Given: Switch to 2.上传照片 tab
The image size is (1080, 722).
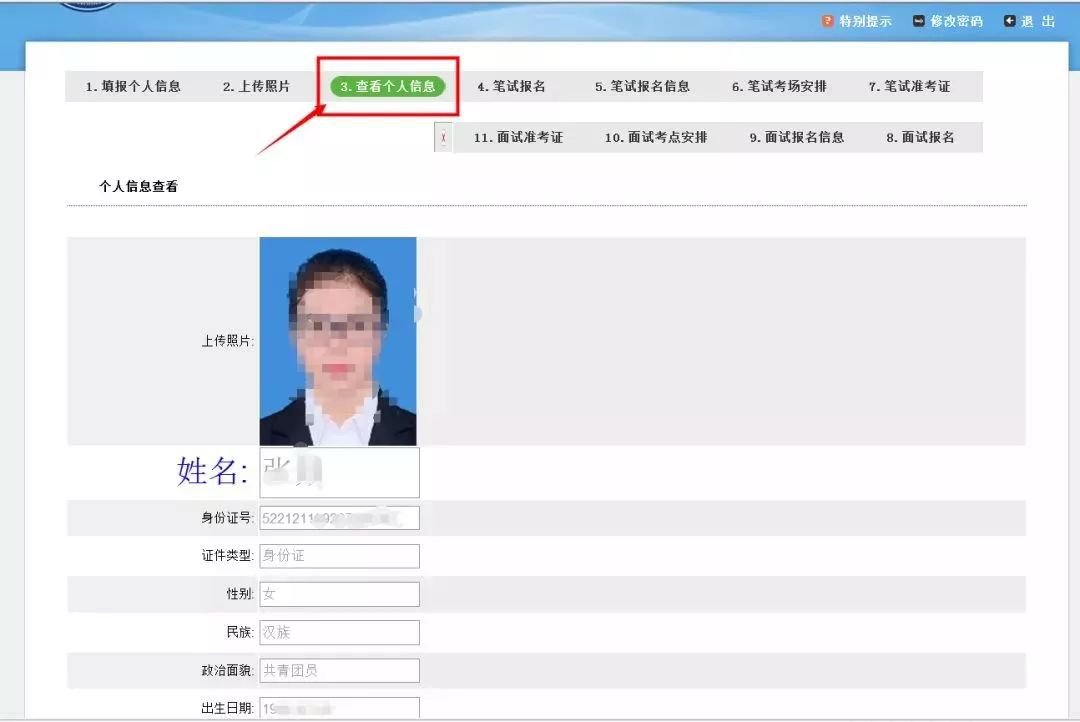Looking at the screenshot, I should (x=256, y=87).
